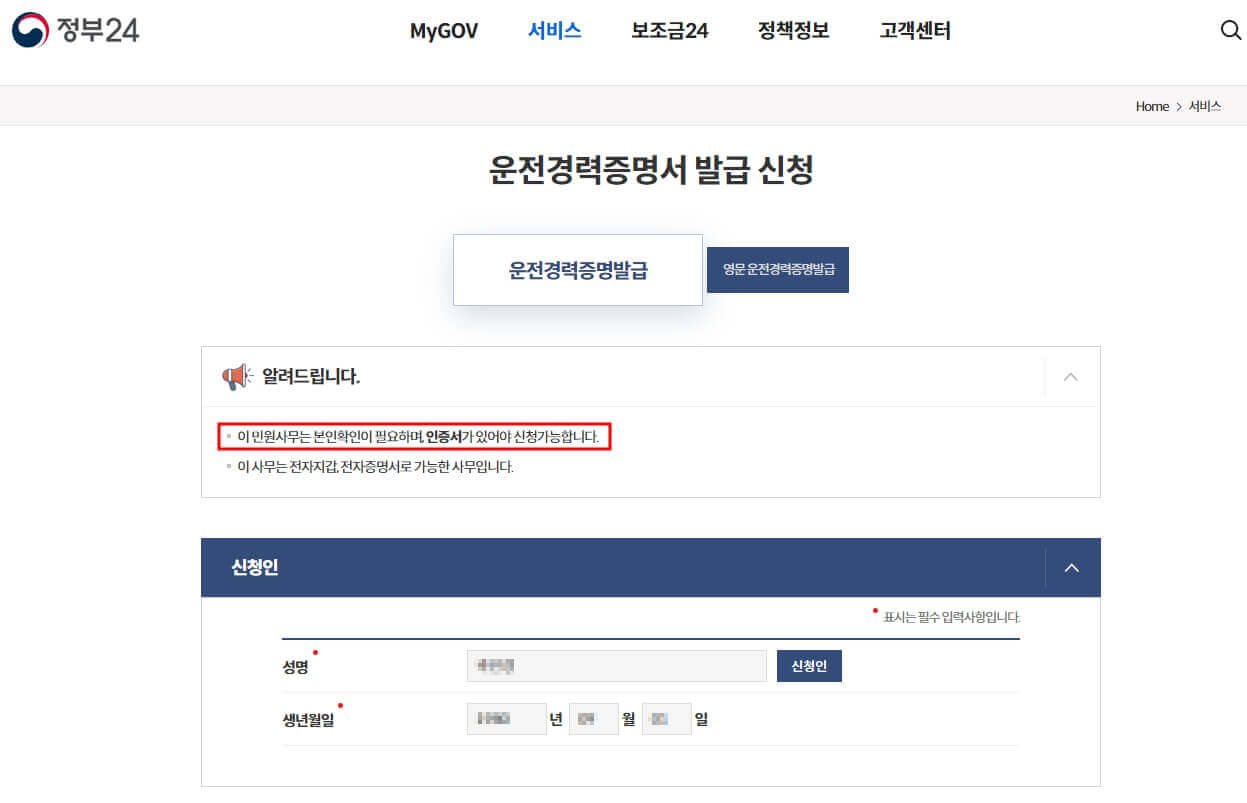The image size is (1247, 803).
Task: Click the birth month input field
Action: [593, 718]
